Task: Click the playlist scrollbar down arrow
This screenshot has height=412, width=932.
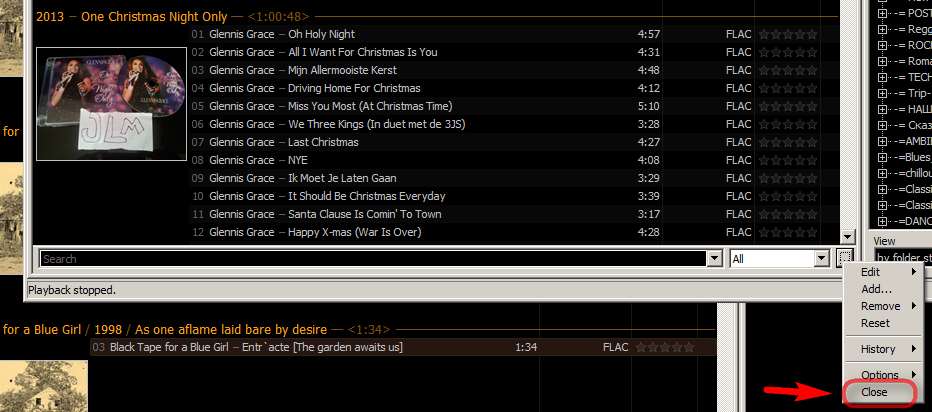Action: pos(847,237)
